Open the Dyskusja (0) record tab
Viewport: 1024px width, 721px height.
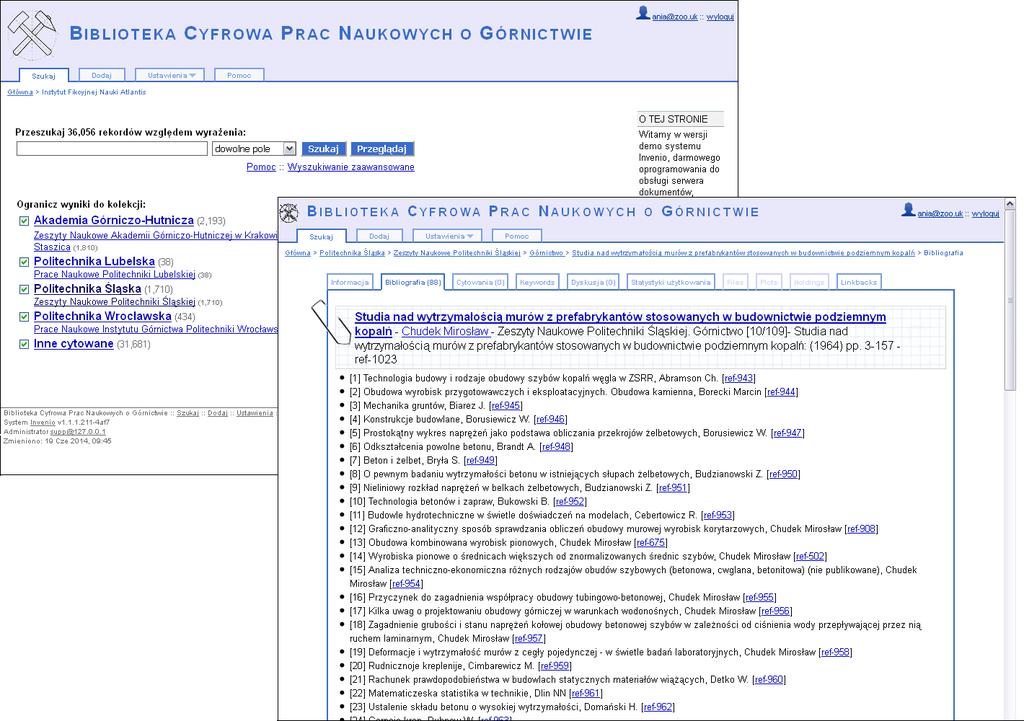tap(593, 282)
